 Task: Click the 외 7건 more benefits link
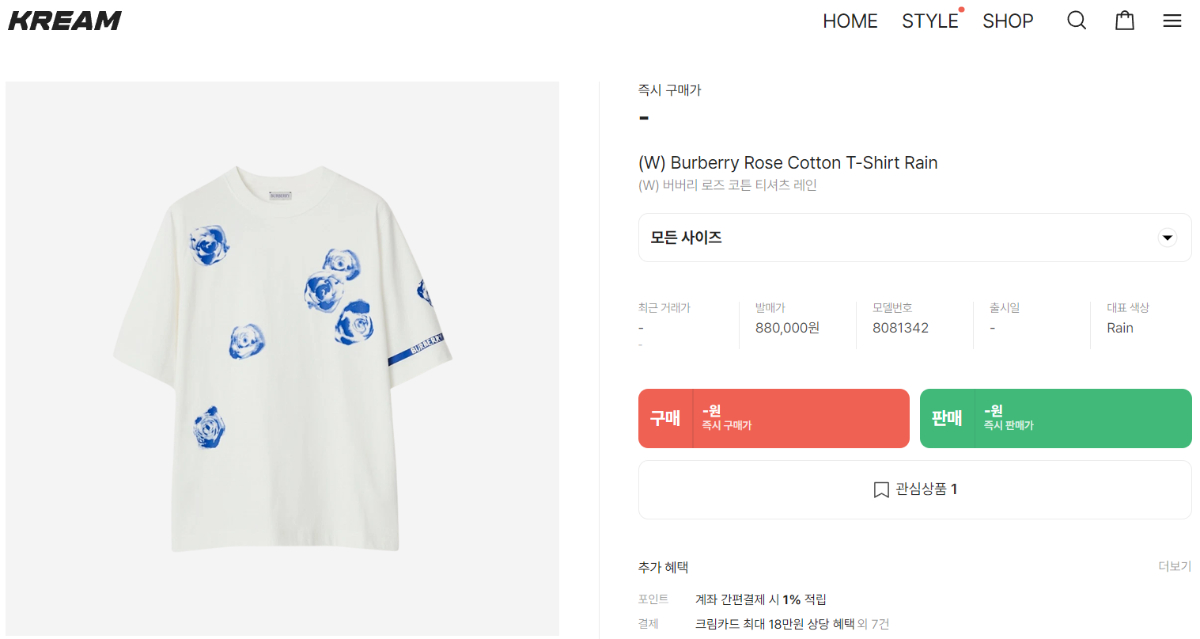pos(873,624)
